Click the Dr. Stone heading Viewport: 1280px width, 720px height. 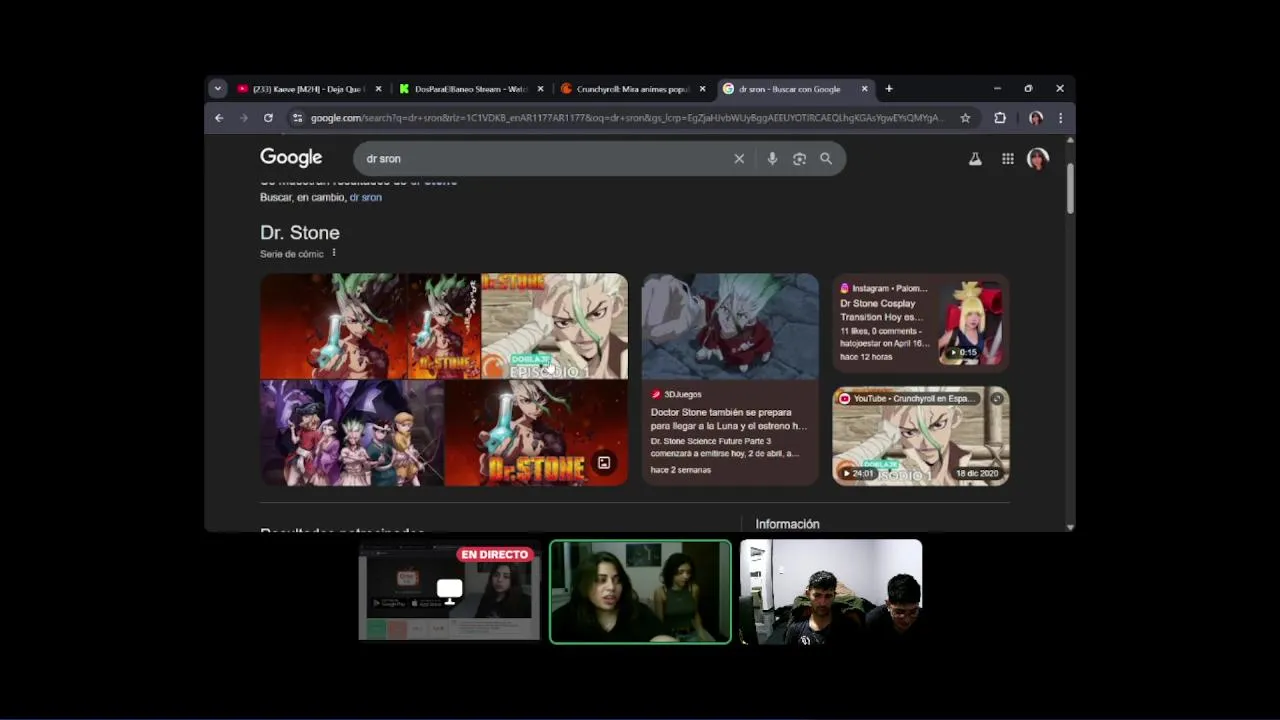[300, 233]
